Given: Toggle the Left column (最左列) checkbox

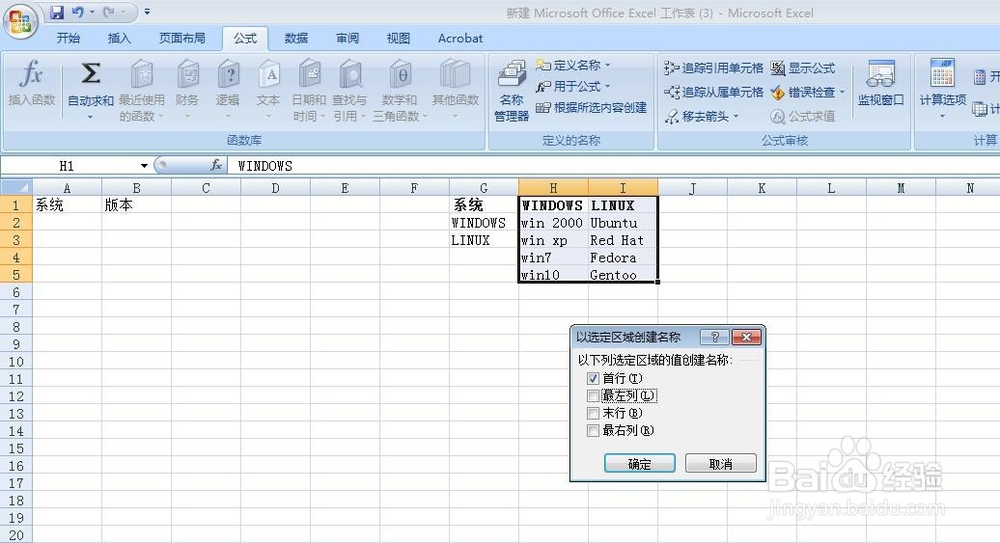Looking at the screenshot, I should point(593,396).
